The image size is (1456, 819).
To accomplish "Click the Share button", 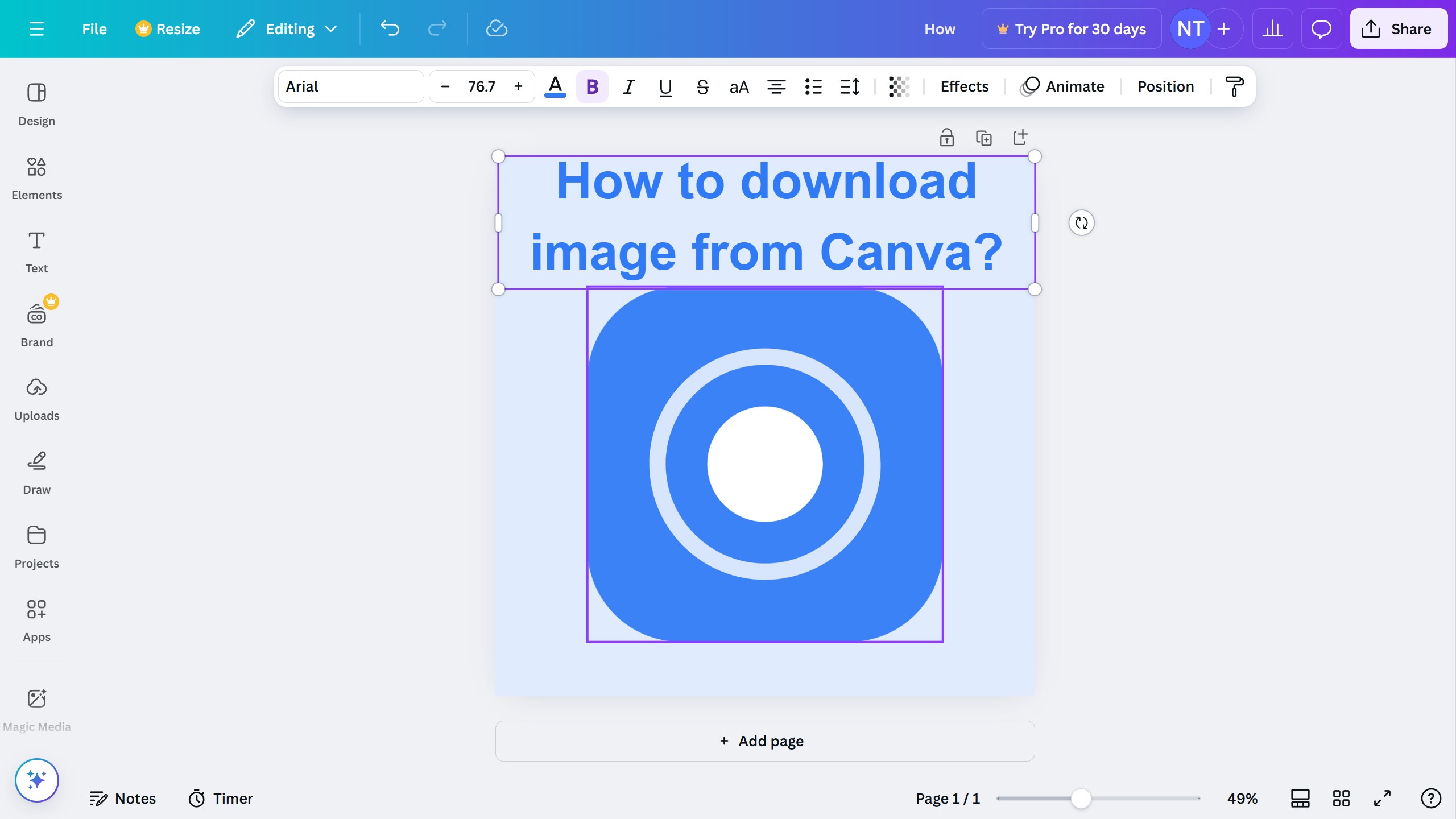I will coord(1398,29).
